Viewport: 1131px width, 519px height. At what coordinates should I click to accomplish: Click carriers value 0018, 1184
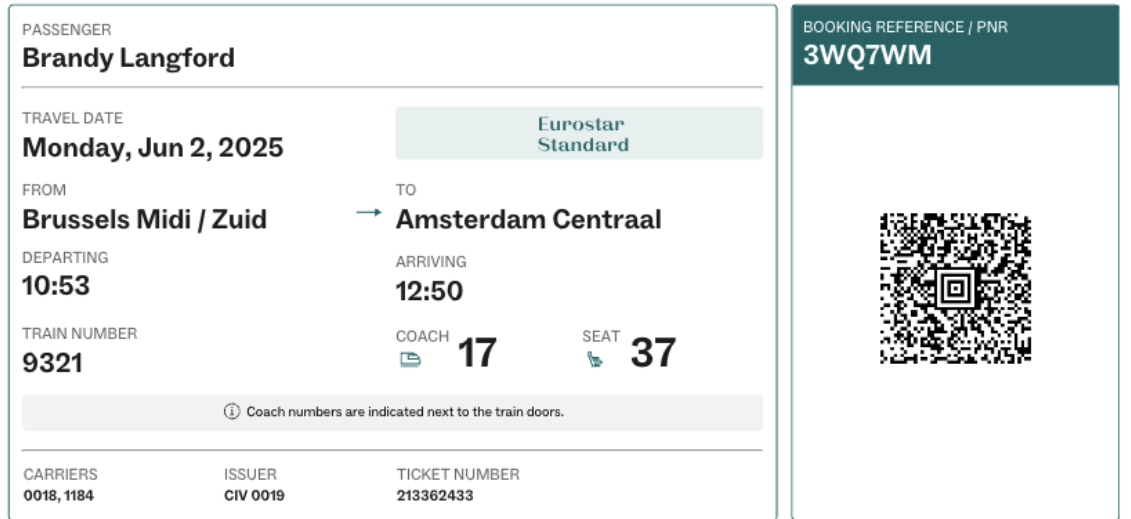pos(58,496)
